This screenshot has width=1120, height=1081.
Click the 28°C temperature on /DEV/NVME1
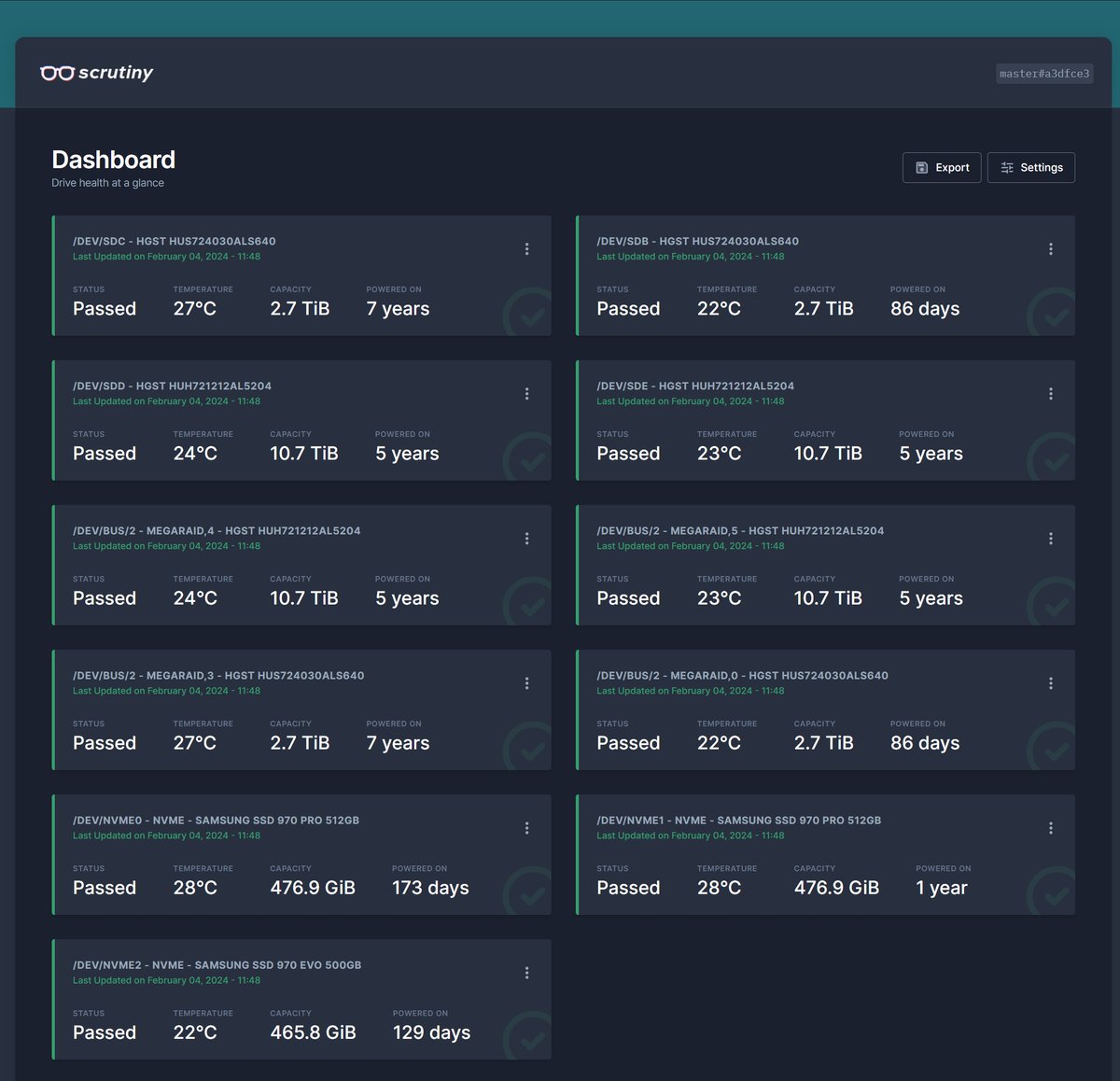coord(719,888)
